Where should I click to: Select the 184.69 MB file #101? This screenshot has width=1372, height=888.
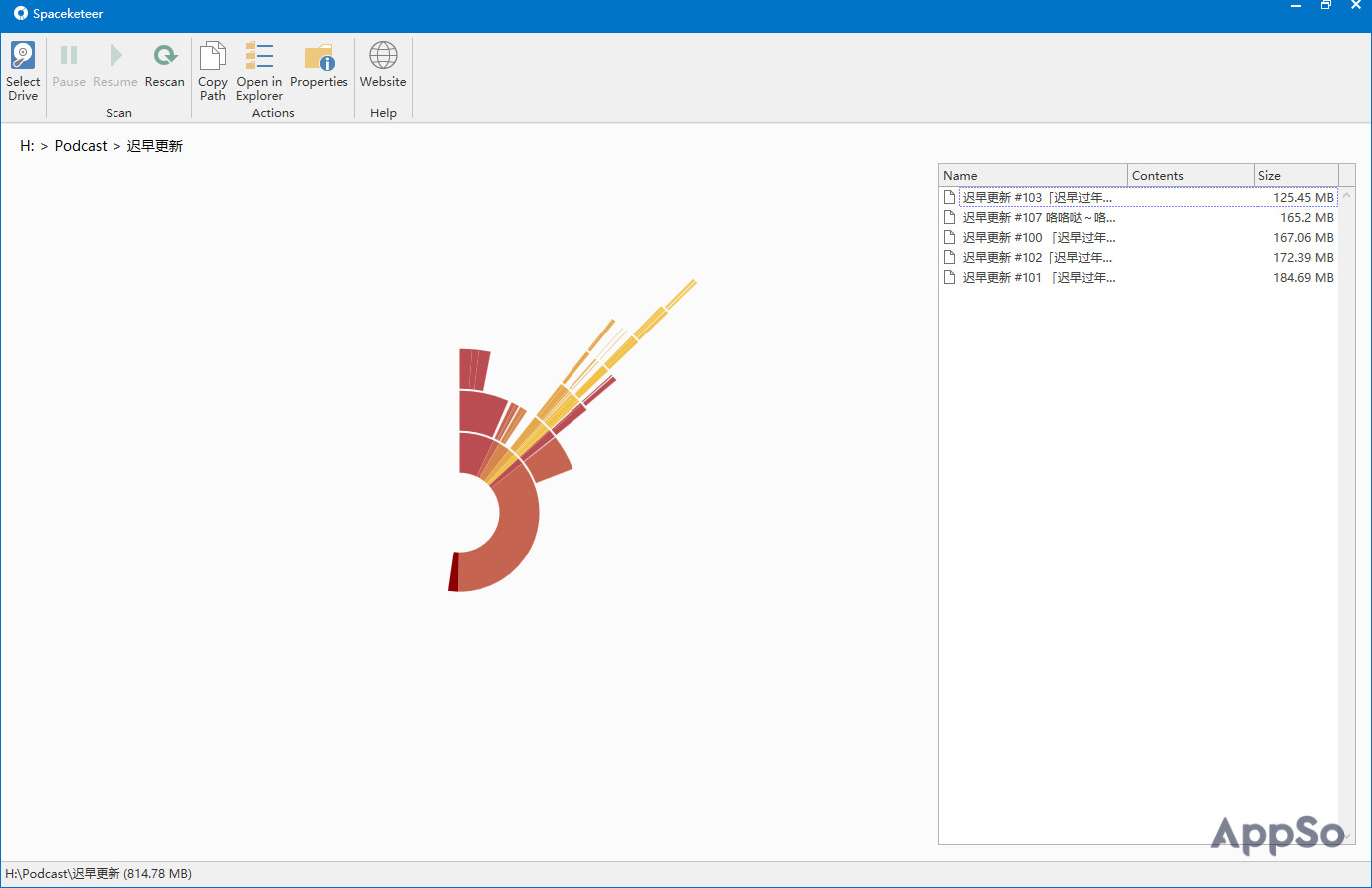pyautogui.click(x=1038, y=278)
